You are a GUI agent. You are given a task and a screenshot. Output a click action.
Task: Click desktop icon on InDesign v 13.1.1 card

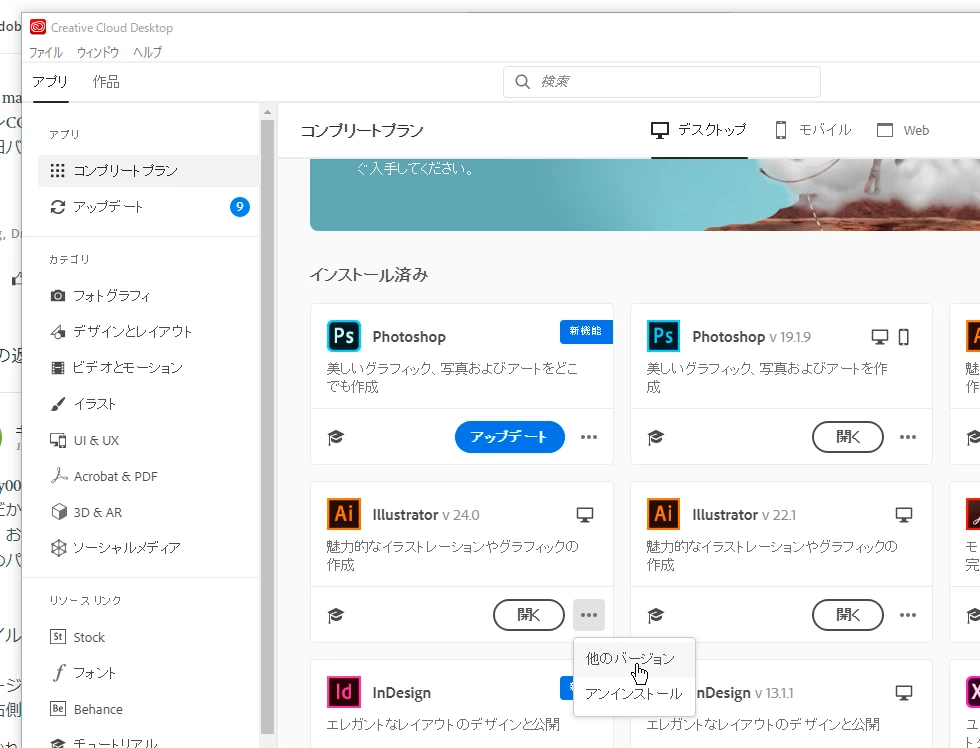pyautogui.click(x=904, y=692)
